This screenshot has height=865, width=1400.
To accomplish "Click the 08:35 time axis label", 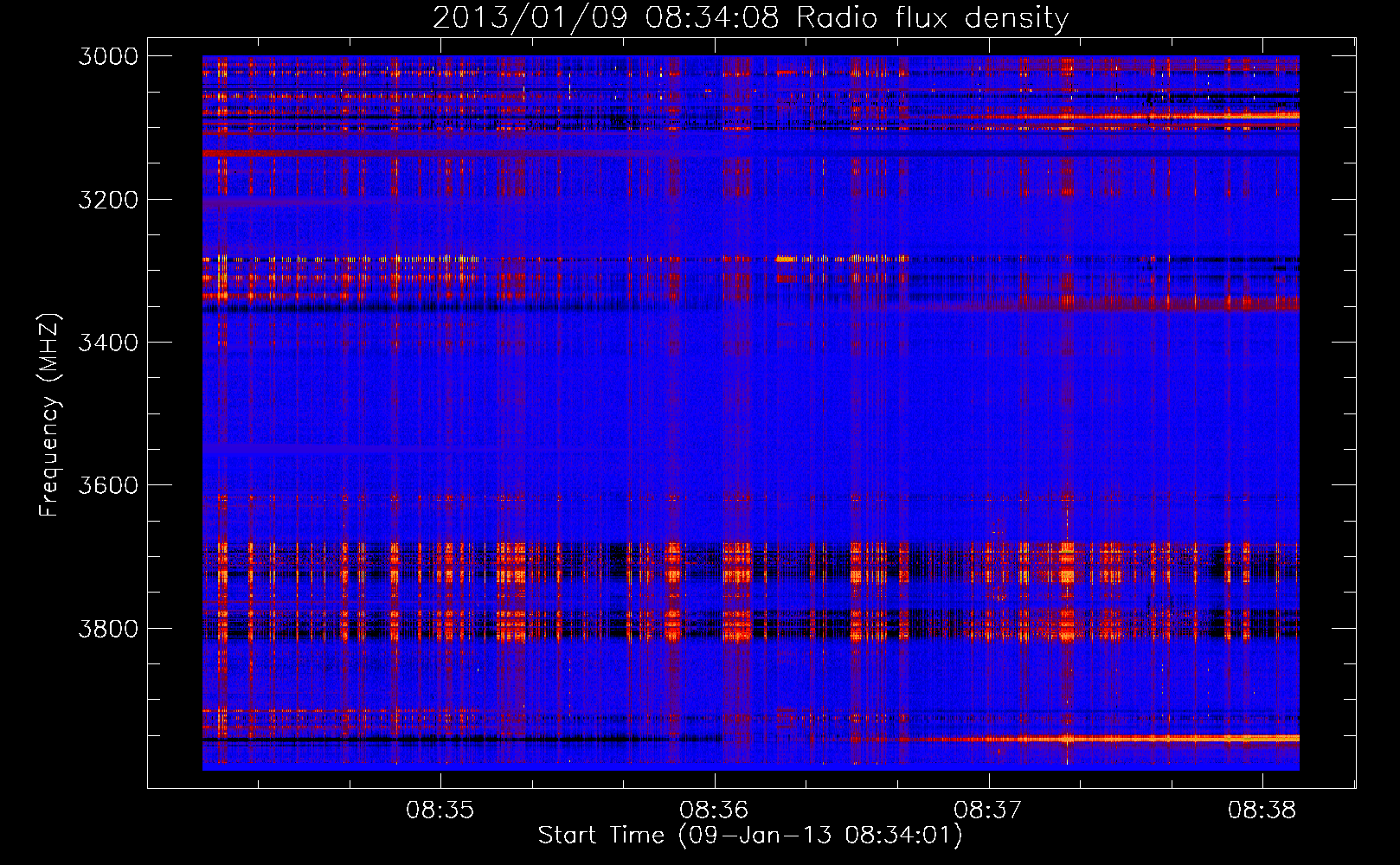I will click(x=441, y=811).
